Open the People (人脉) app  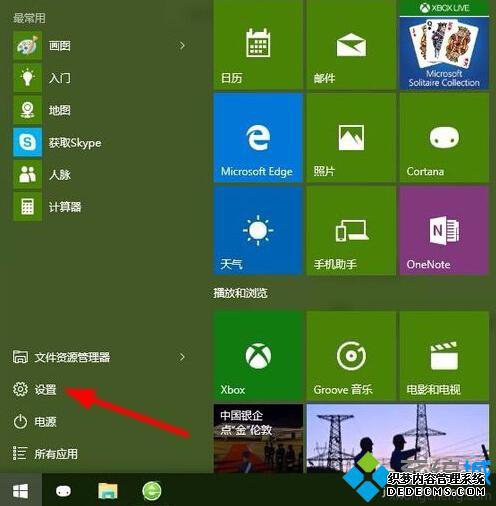27,174
